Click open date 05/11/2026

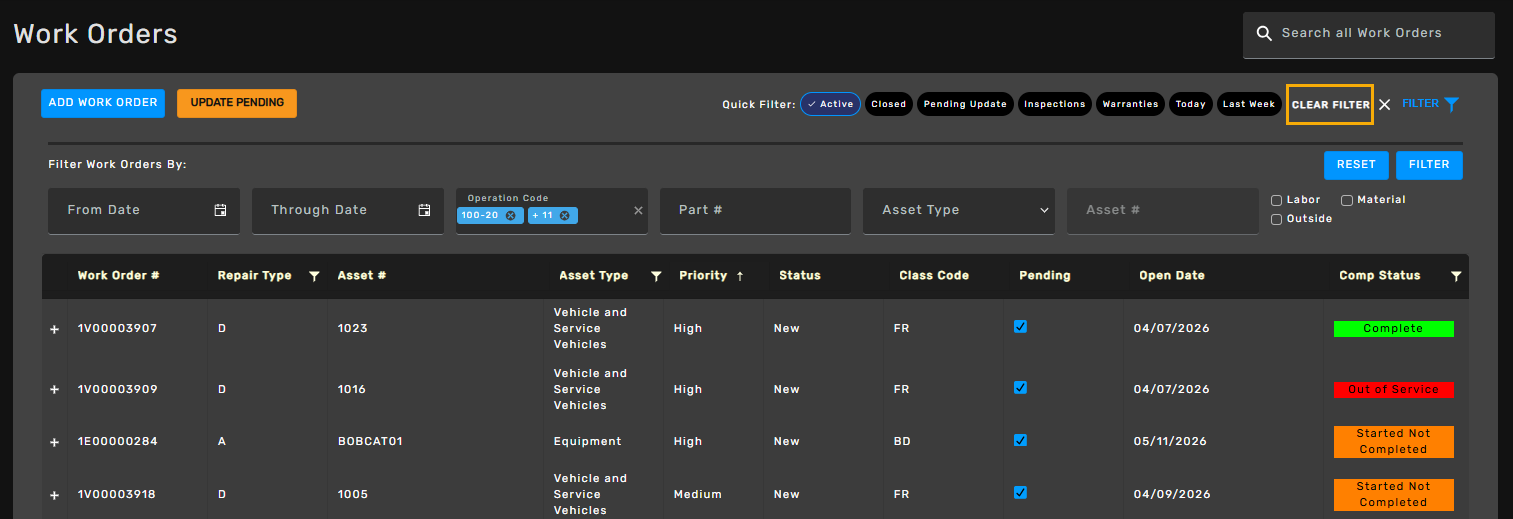(x=1170, y=442)
